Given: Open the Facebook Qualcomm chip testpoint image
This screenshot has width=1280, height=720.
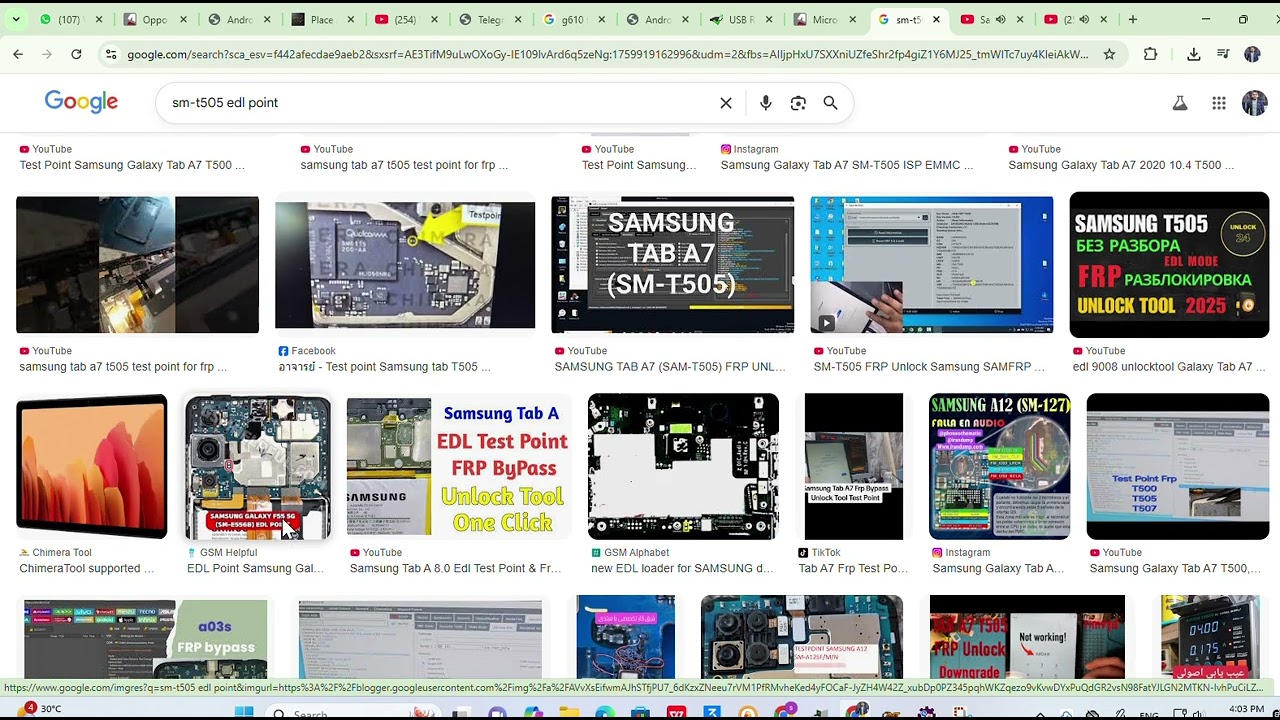Looking at the screenshot, I should click(405, 265).
